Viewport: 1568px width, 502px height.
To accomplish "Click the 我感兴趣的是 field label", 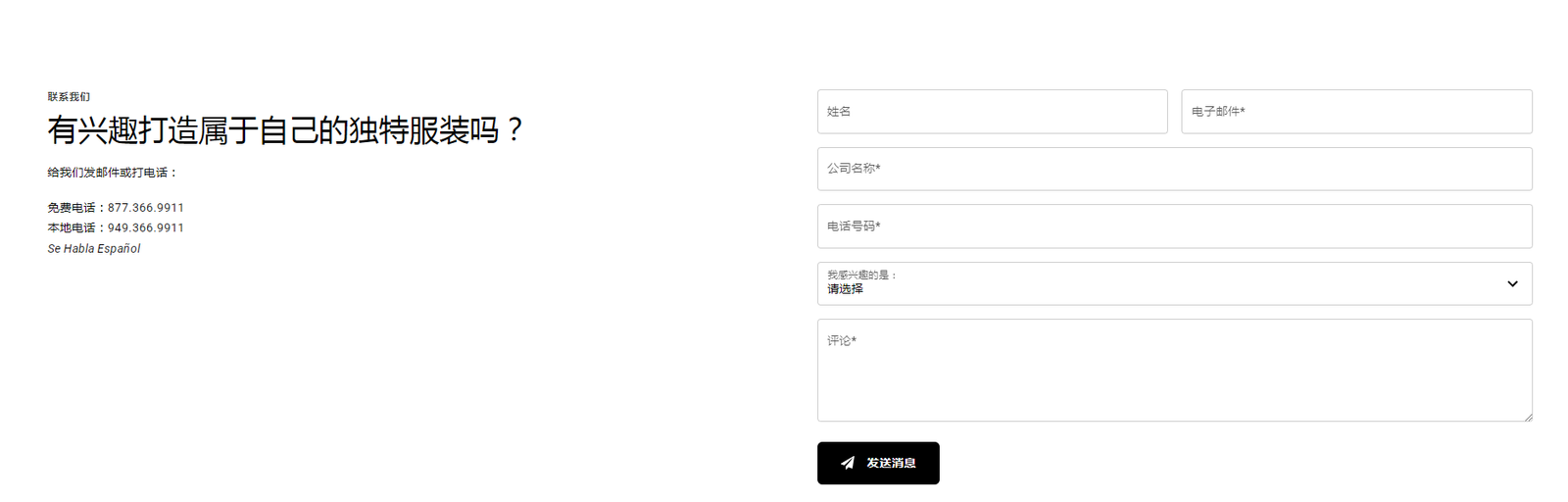I will pos(861,275).
